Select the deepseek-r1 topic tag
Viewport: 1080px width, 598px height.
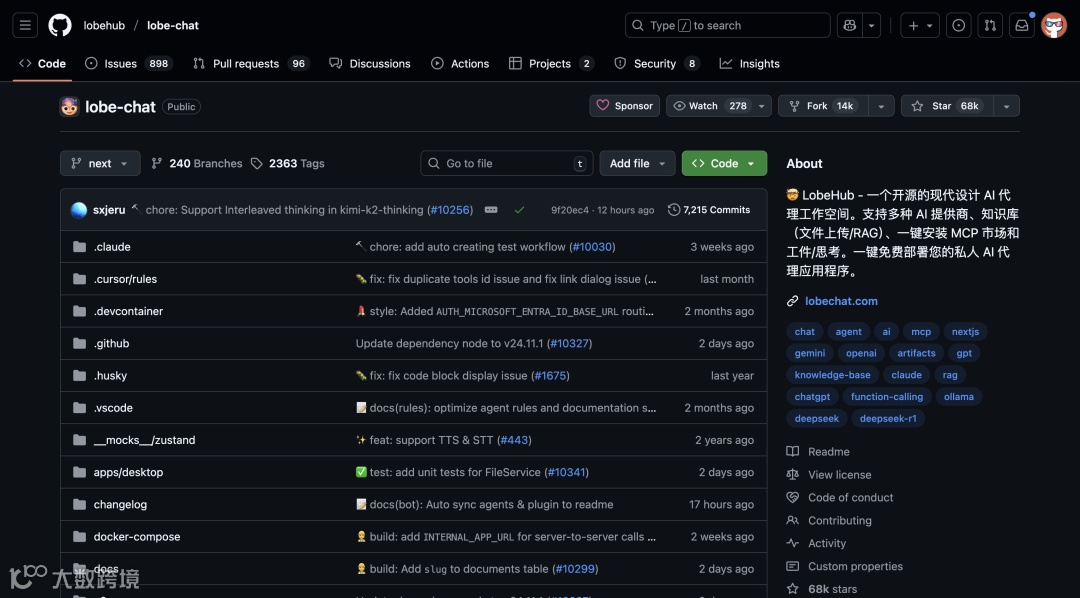point(888,418)
